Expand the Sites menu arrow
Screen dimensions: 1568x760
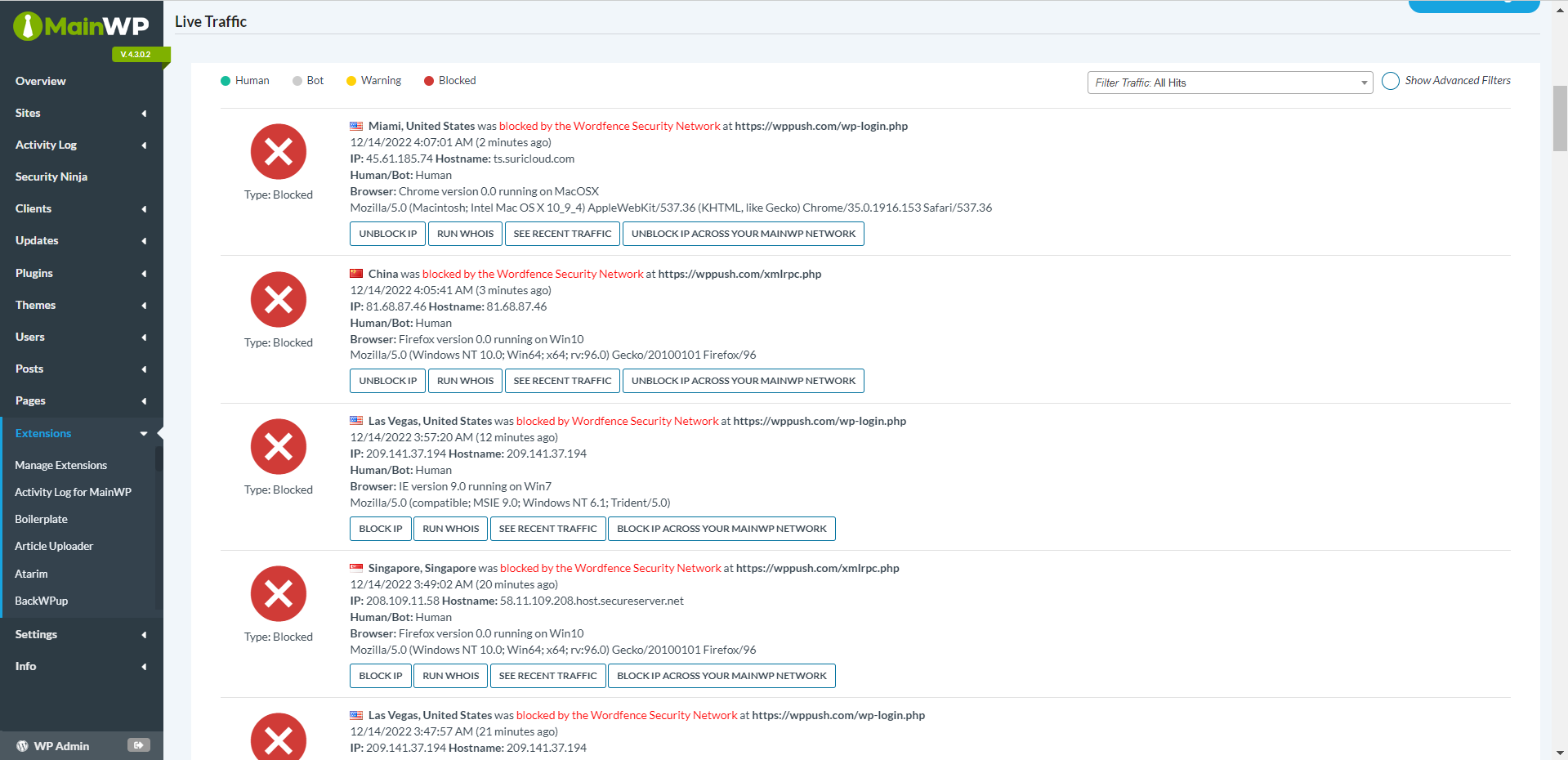point(144,114)
